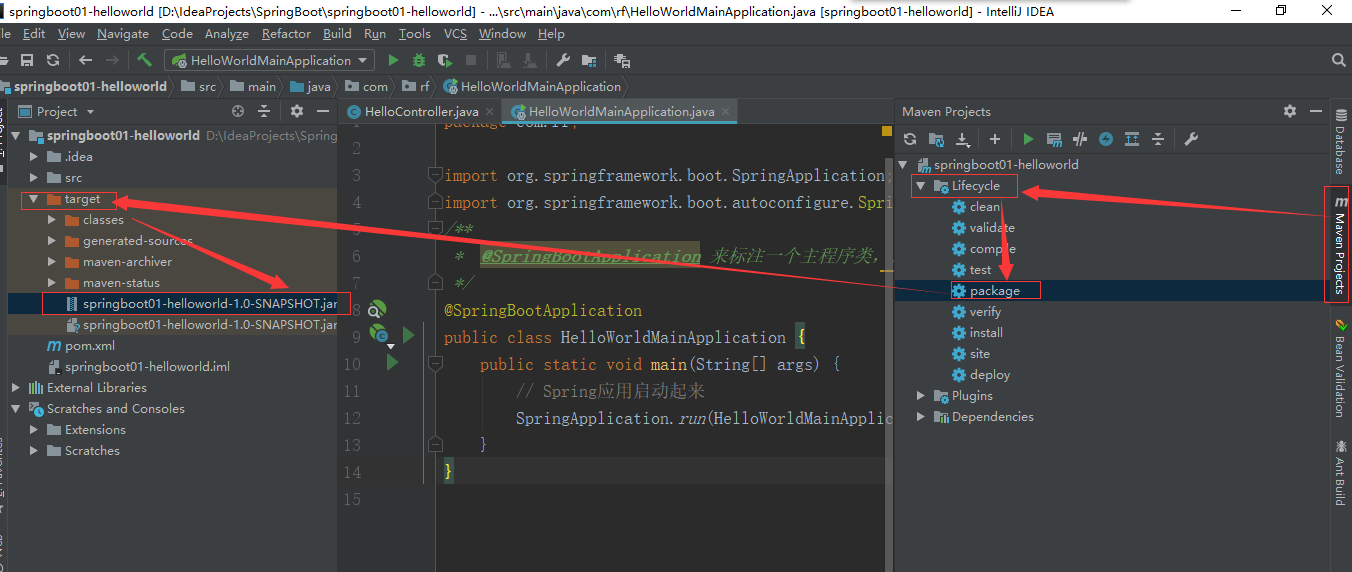Close the HelloWorldMainApplication.java tab
This screenshot has height=572, width=1352.
click(726, 112)
